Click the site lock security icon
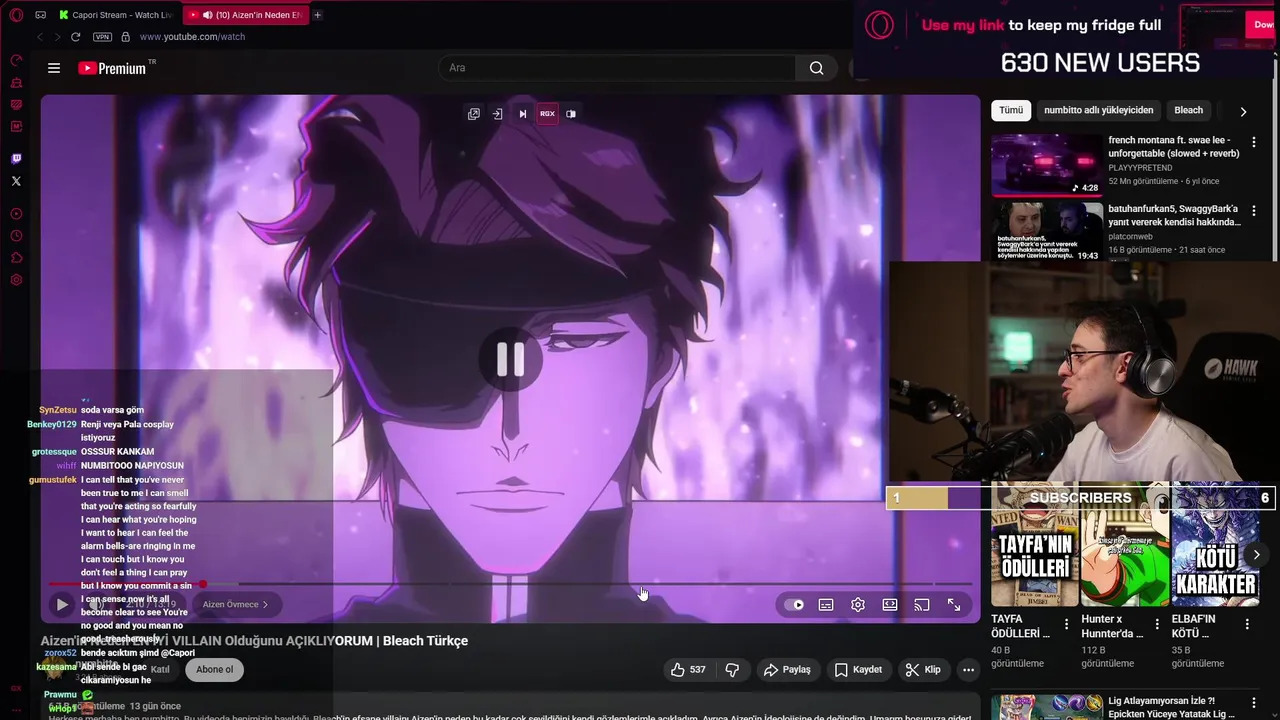 [x=125, y=37]
